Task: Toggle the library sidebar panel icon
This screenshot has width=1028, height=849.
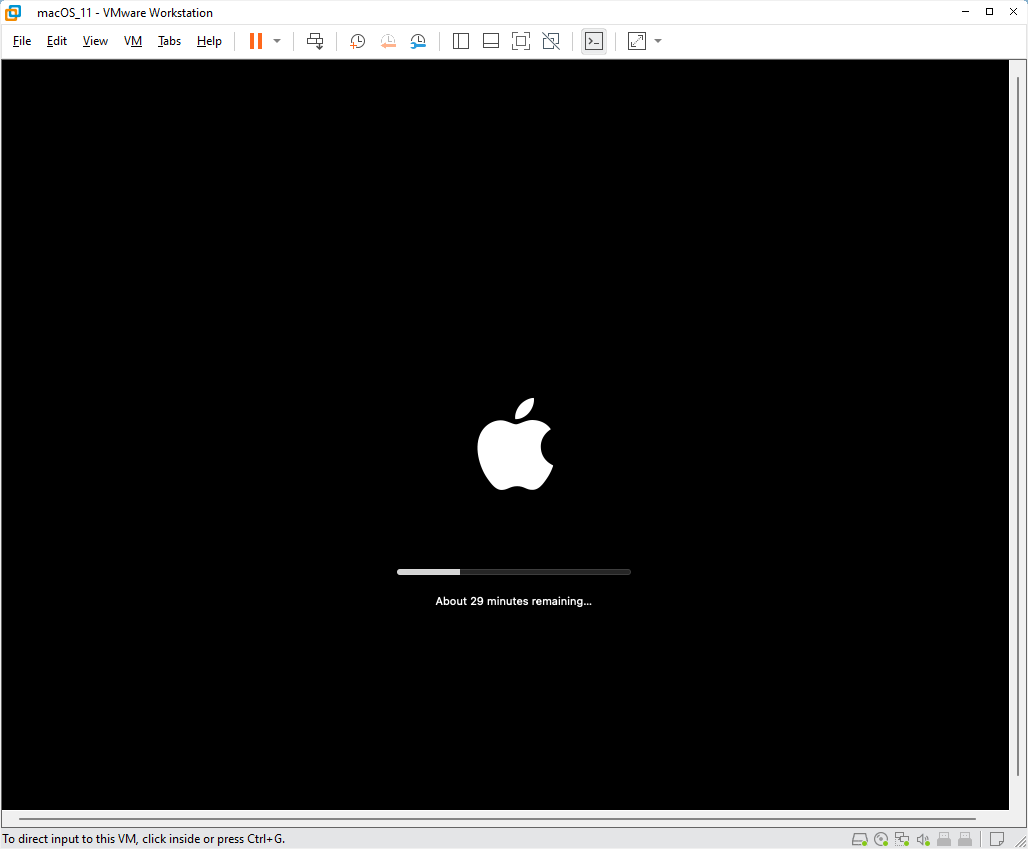Action: 461,41
